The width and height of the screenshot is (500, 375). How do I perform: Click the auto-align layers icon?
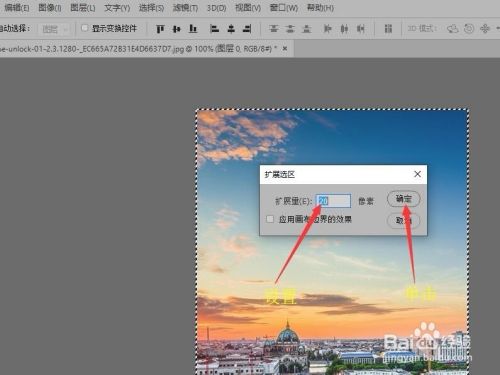click(388, 29)
